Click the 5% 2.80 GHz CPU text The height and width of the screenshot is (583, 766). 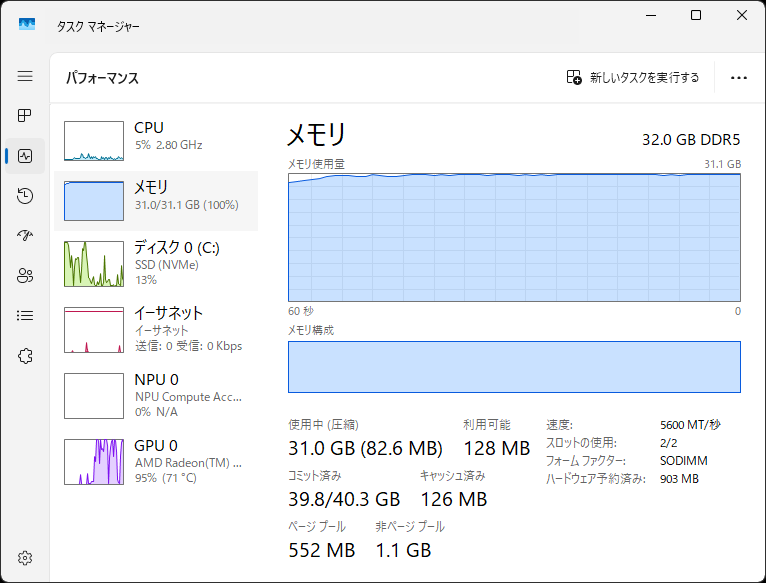(x=169, y=145)
